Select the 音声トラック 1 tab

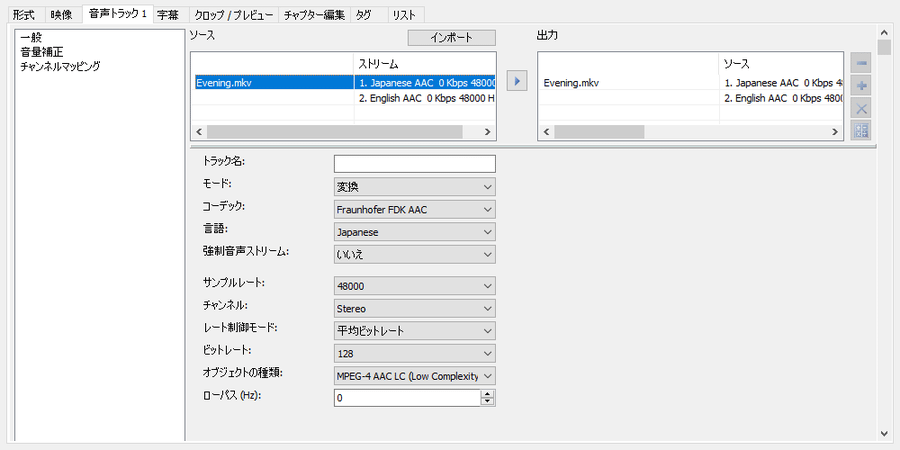[x=117, y=14]
